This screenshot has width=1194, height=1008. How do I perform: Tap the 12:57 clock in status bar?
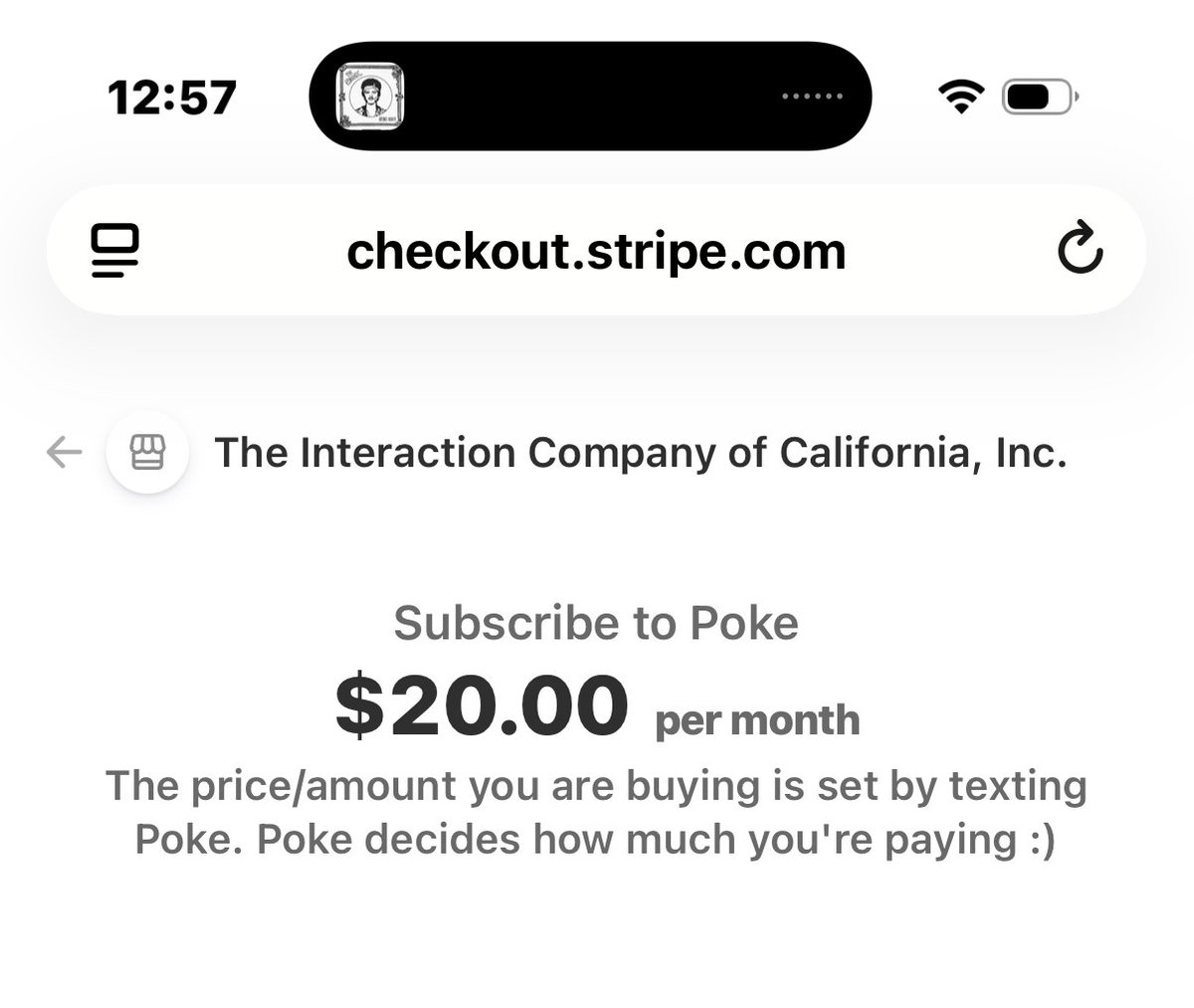tap(173, 98)
